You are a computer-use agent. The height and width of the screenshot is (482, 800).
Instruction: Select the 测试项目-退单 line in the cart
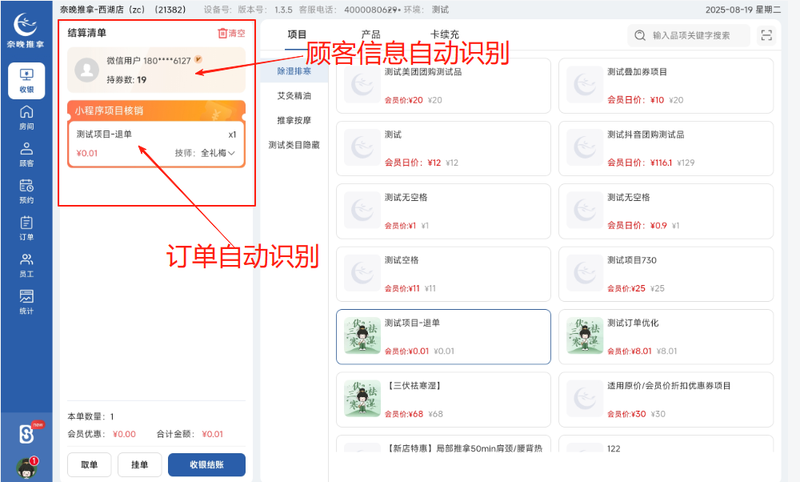pyautogui.click(x=156, y=144)
